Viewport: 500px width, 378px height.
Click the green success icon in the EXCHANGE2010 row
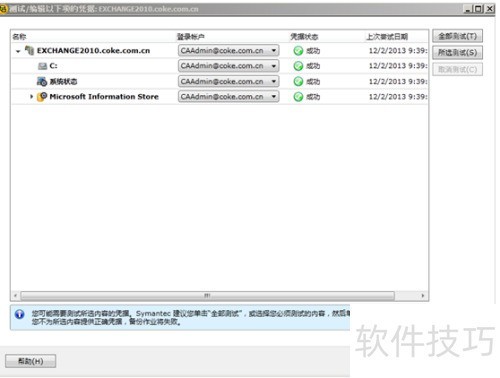click(298, 51)
